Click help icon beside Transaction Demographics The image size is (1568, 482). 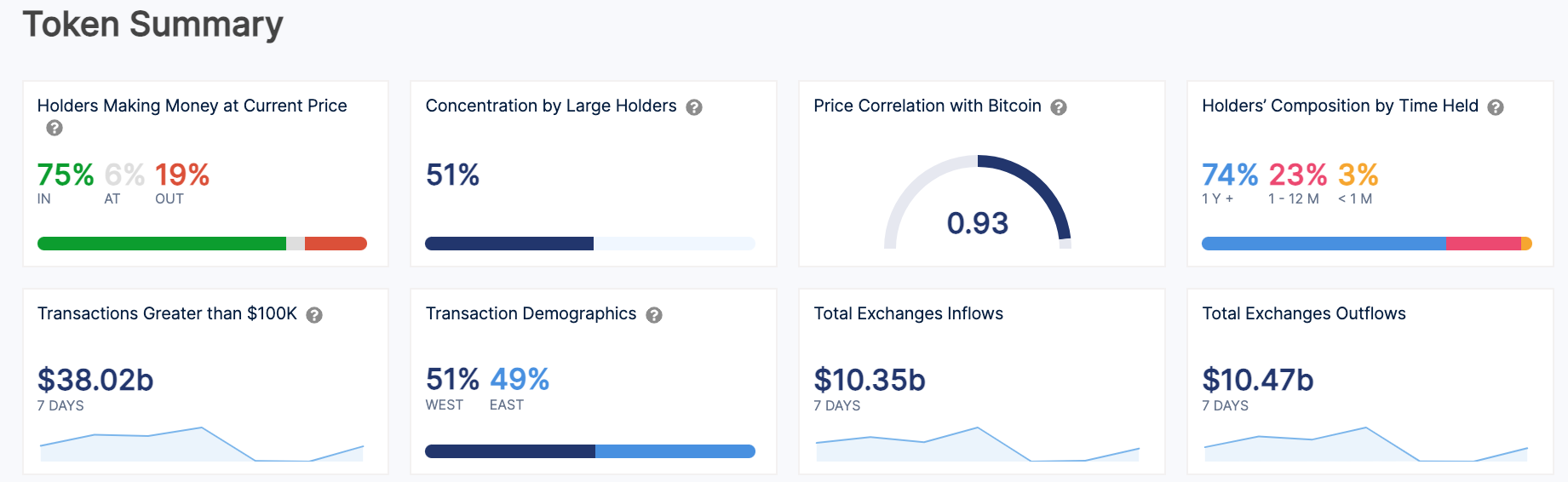[x=654, y=315]
